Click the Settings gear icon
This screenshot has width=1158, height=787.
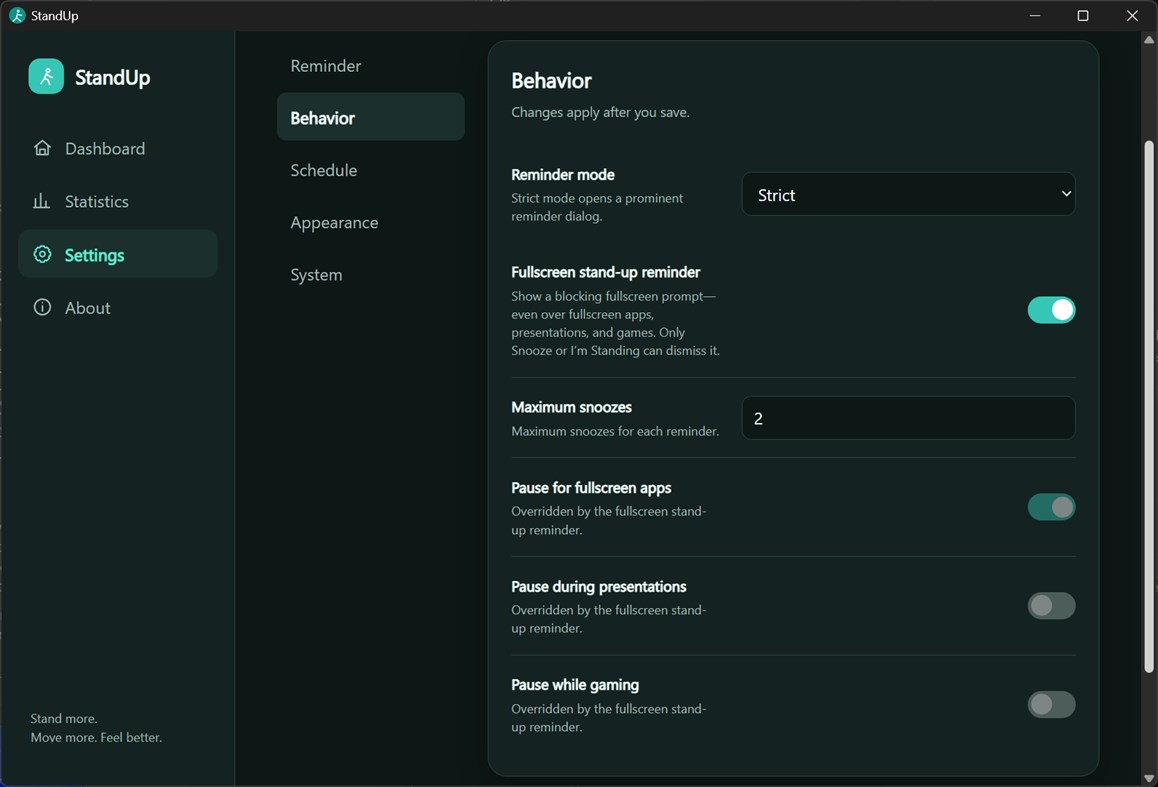[x=42, y=255]
